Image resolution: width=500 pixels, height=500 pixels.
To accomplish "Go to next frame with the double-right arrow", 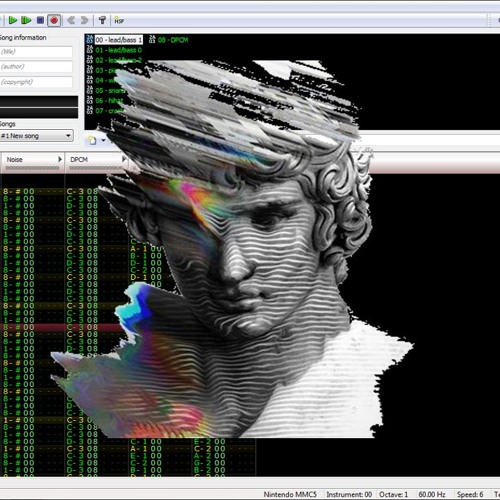I will (x=84, y=21).
